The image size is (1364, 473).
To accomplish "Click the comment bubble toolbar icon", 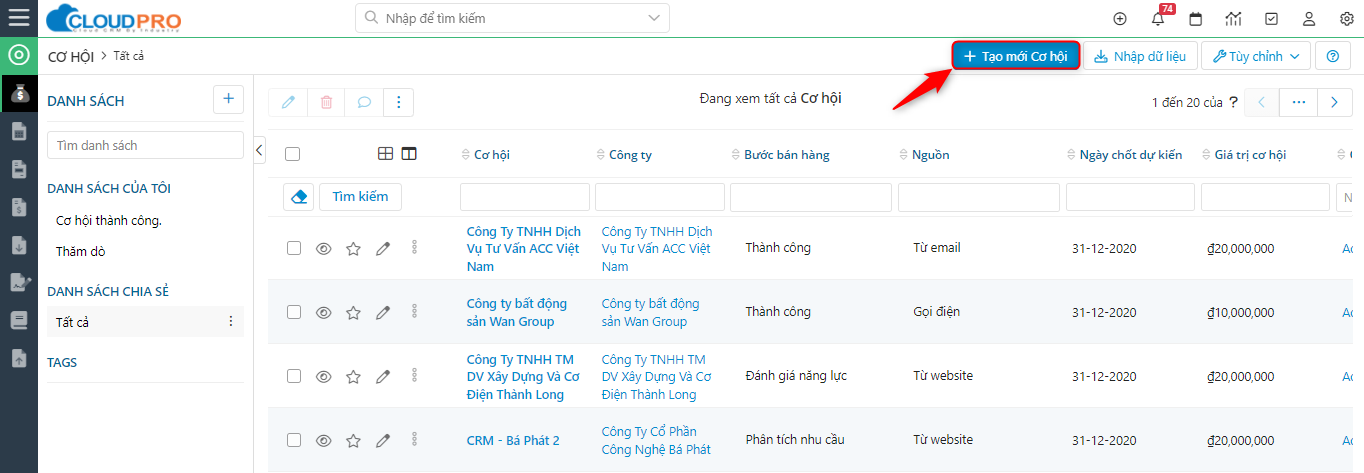I will pos(364,102).
